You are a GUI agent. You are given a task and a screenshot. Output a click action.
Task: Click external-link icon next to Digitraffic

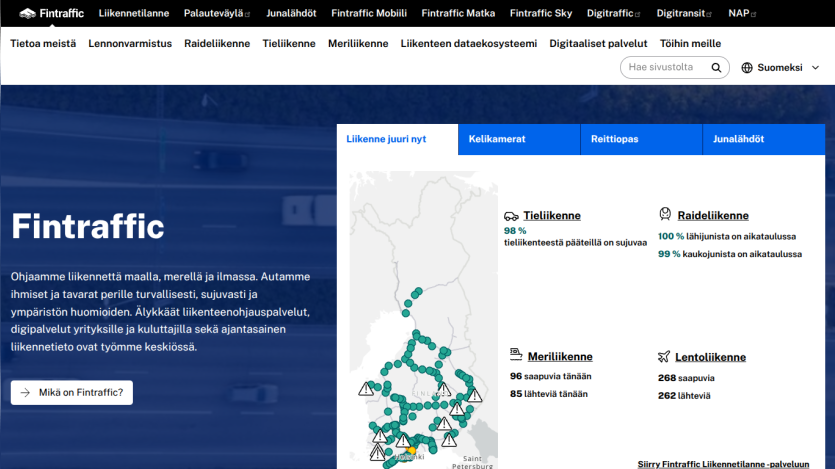[637, 14]
